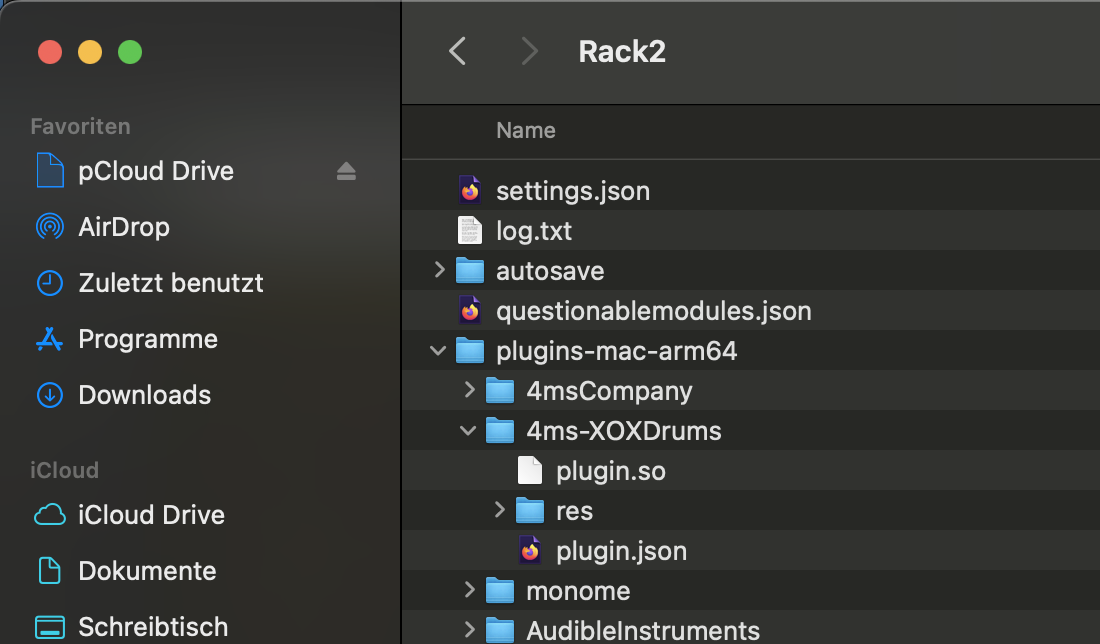This screenshot has width=1100, height=644.
Task: Collapse the plugins-mac-arm64 folder
Action: (x=438, y=350)
